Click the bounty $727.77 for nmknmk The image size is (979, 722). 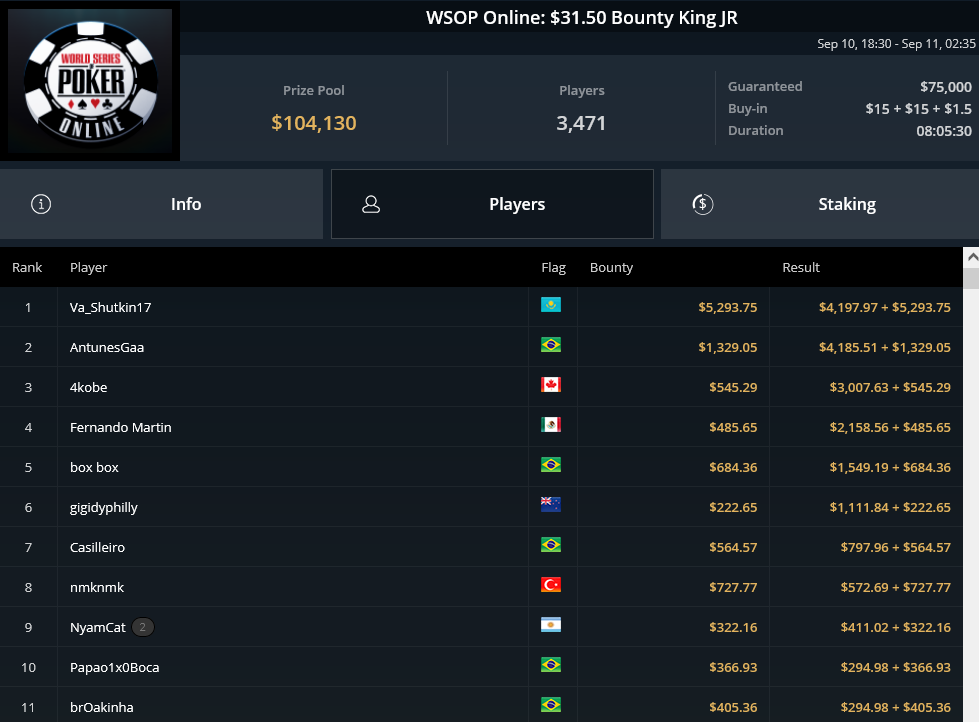tap(733, 587)
